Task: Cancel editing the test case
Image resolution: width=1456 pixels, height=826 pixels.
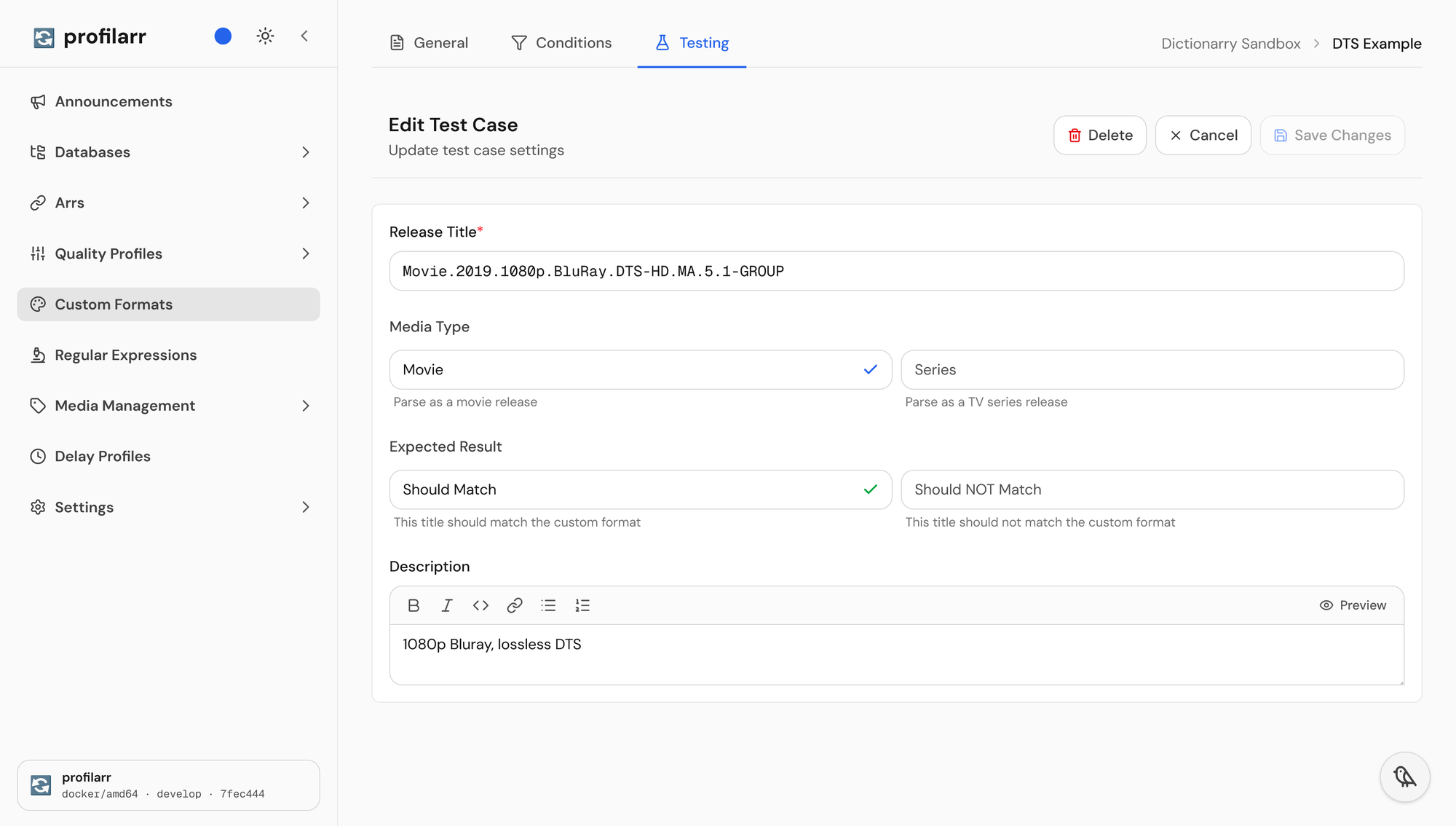Action: point(1203,135)
